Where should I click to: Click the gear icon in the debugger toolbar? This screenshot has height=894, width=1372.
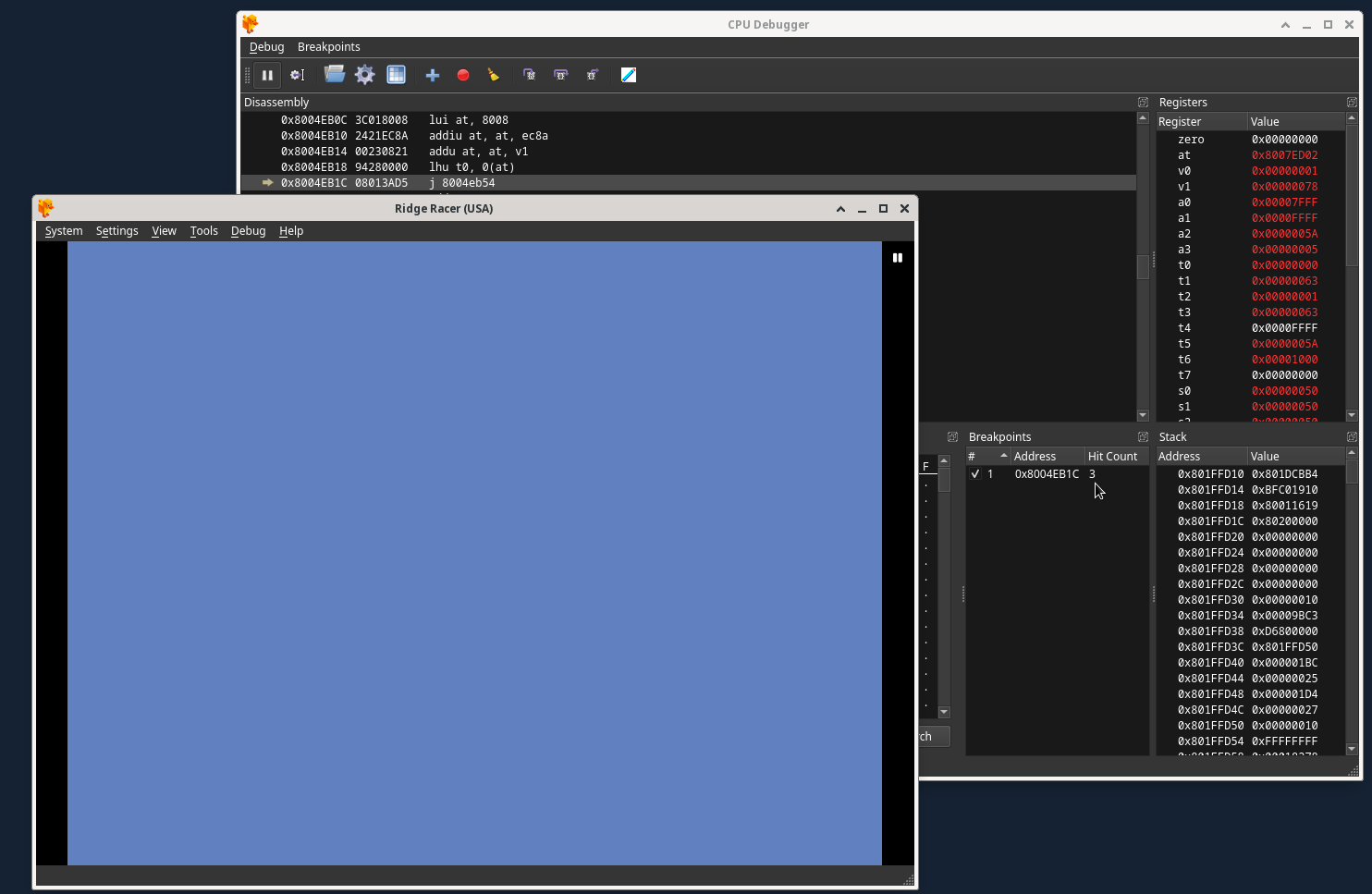point(365,75)
